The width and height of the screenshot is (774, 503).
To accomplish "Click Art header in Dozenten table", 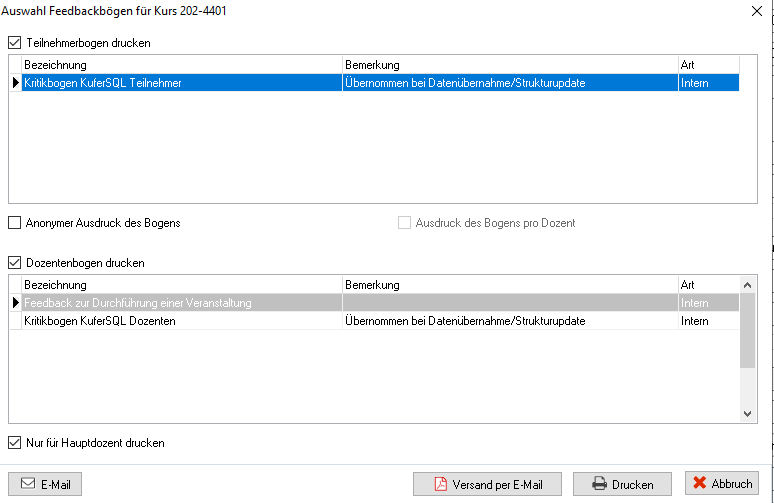I will click(709, 285).
